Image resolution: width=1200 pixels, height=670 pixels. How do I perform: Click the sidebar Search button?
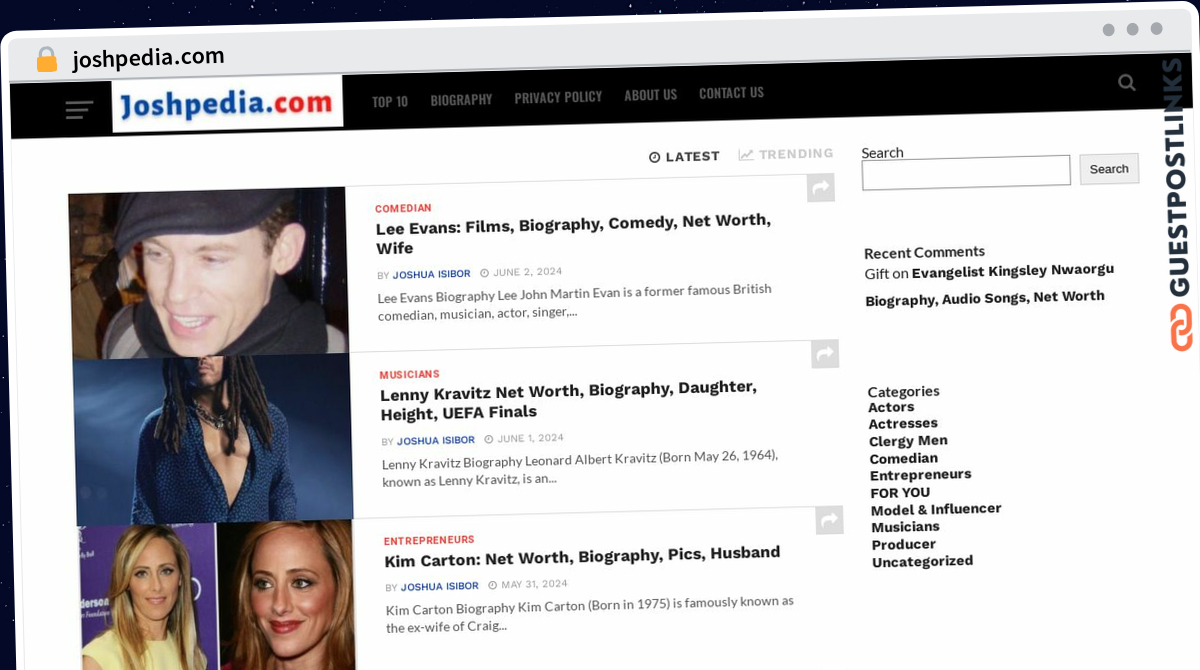point(1109,169)
